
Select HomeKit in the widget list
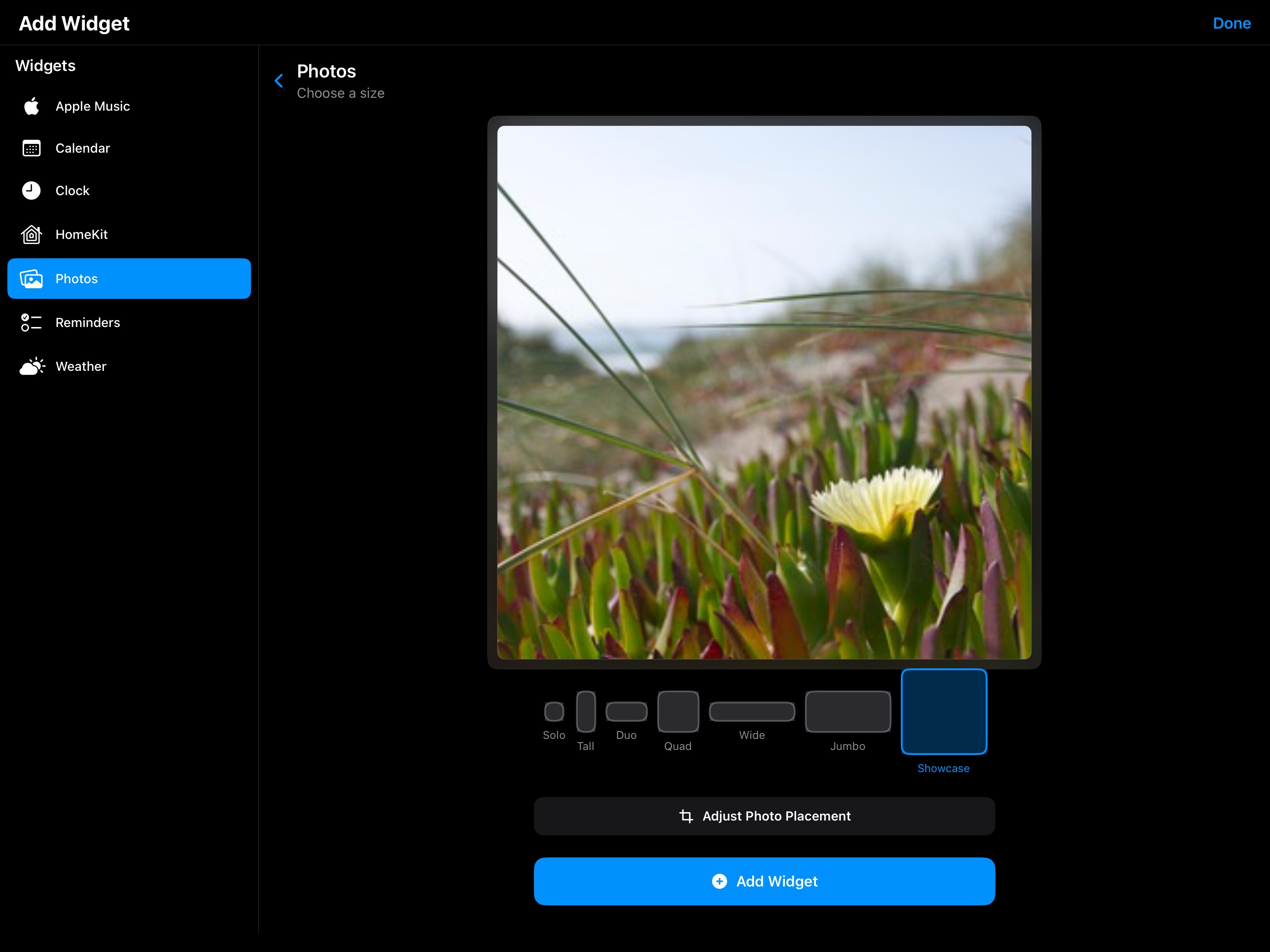pyautogui.click(x=129, y=234)
